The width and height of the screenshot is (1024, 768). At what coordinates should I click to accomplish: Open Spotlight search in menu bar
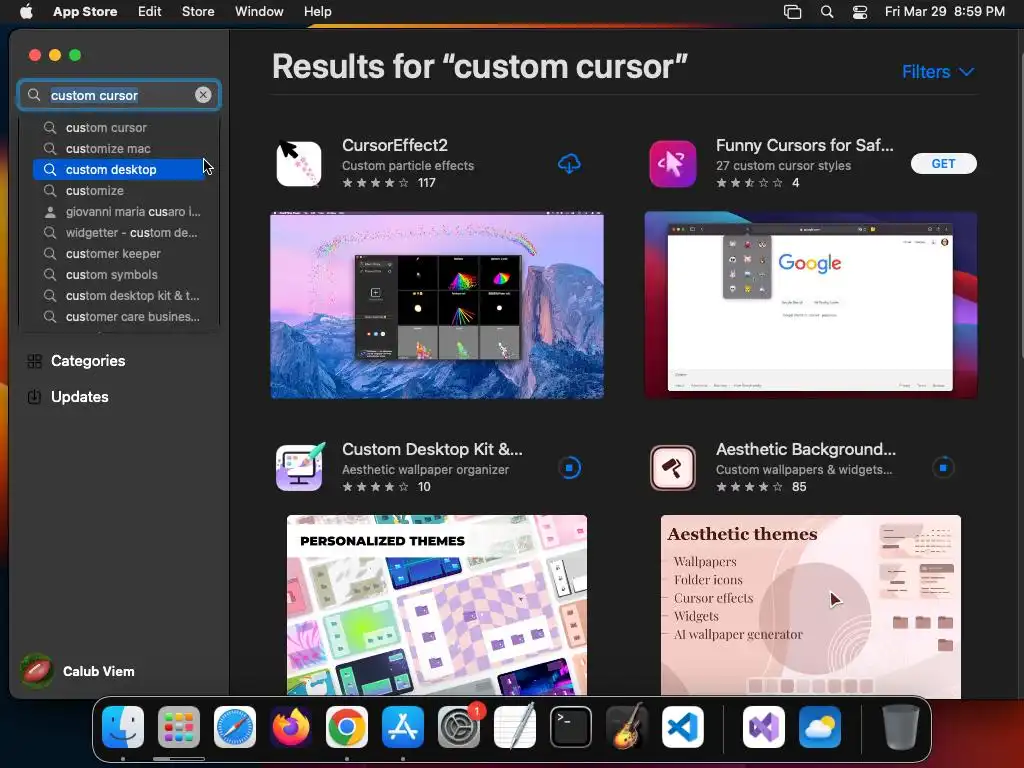[x=827, y=12]
